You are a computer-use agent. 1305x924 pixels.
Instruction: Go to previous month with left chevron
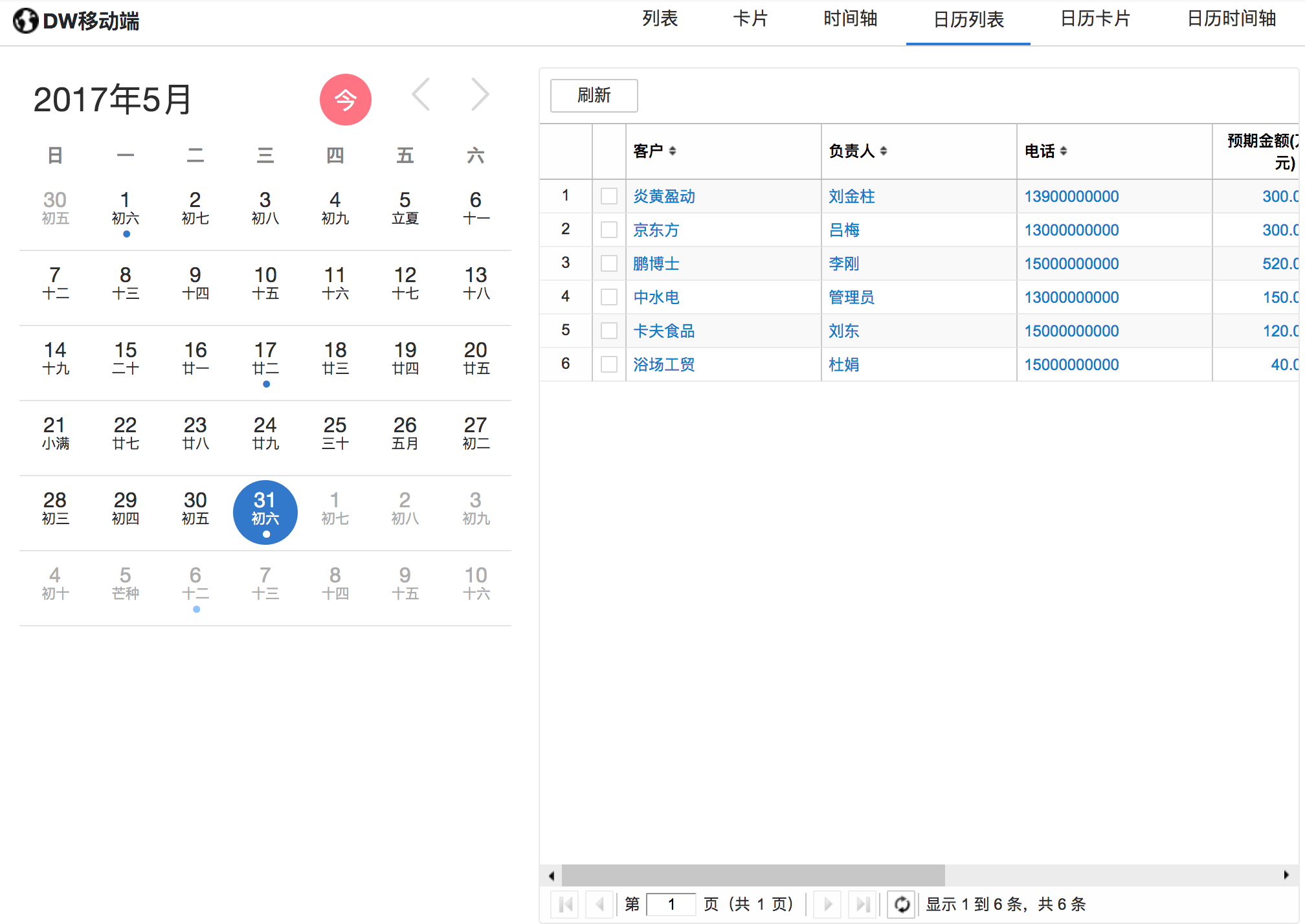pos(421,95)
